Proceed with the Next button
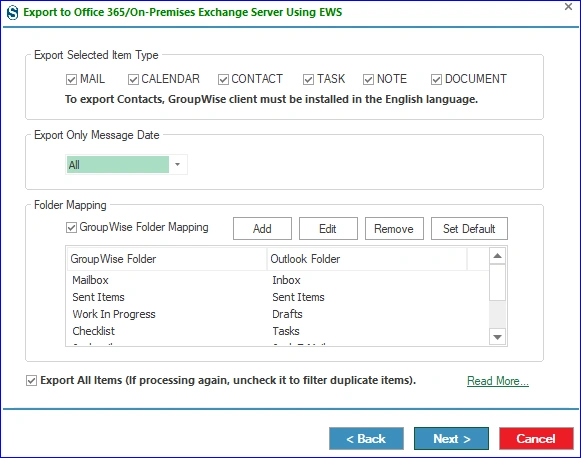Viewport: 581px width, 458px height. click(x=451, y=439)
